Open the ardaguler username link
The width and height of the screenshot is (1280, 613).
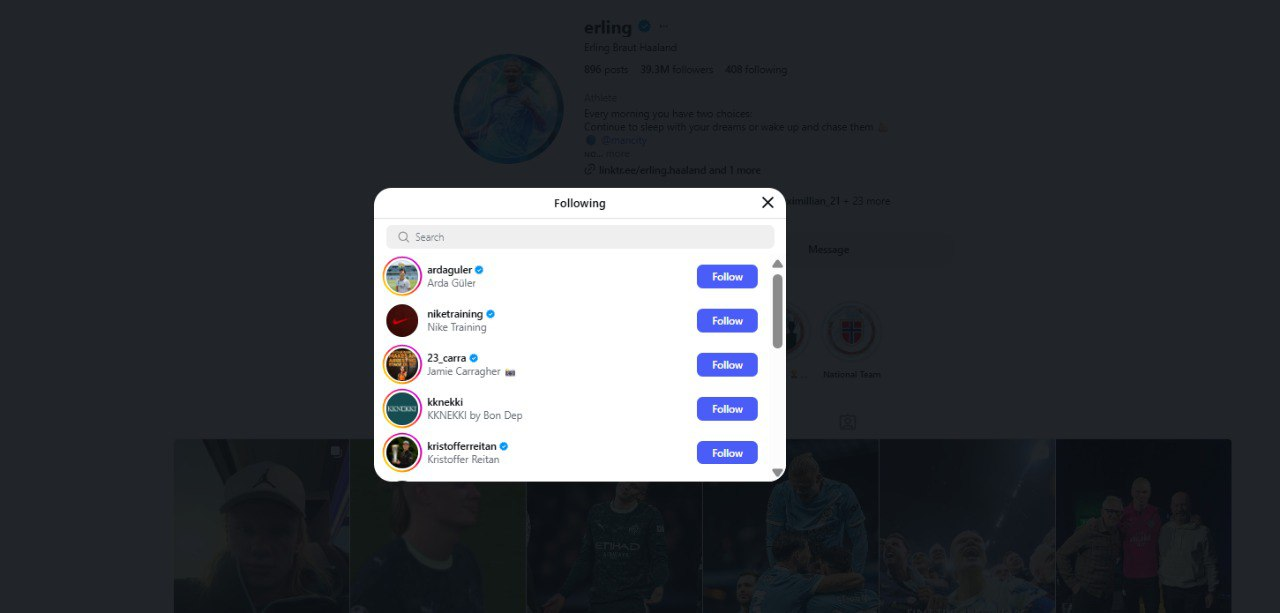[x=449, y=270]
